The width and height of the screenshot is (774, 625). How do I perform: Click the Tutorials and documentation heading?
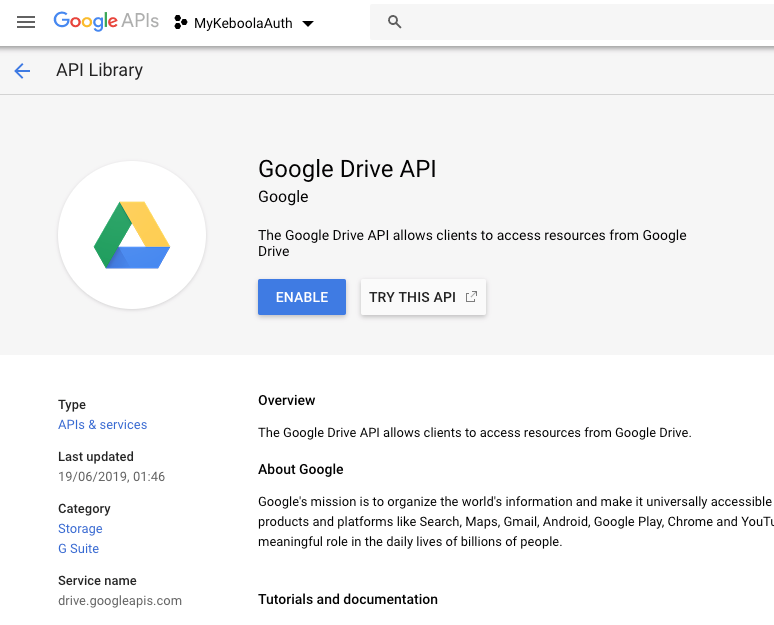click(x=348, y=599)
